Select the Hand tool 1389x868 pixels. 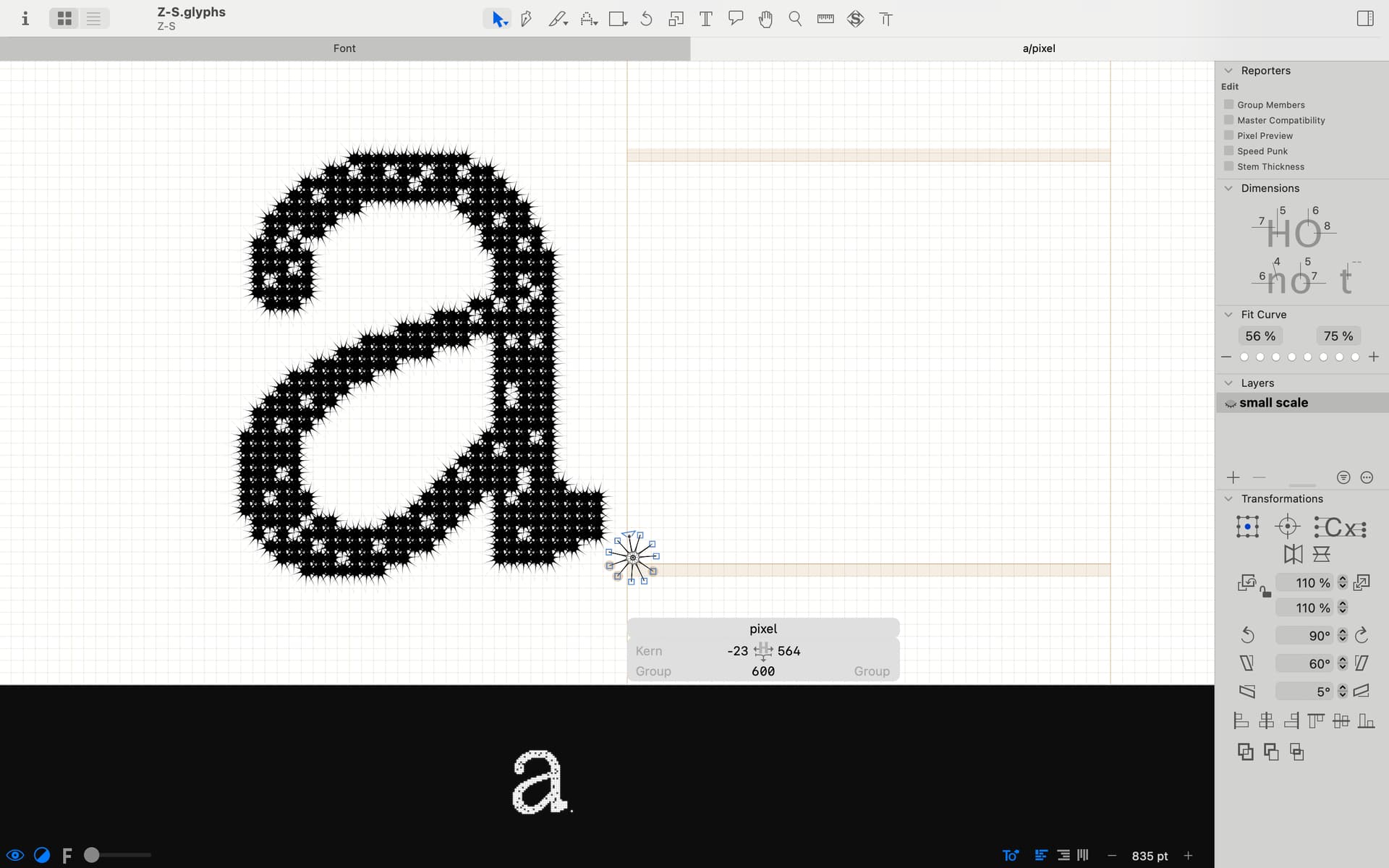pyautogui.click(x=765, y=19)
